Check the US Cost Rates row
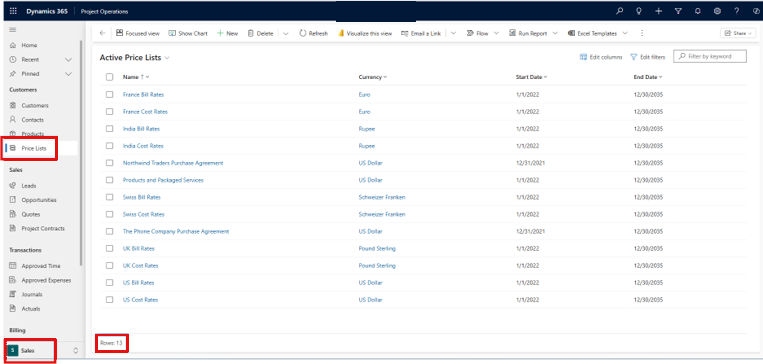The height and width of the screenshot is (364, 763). coord(109,300)
